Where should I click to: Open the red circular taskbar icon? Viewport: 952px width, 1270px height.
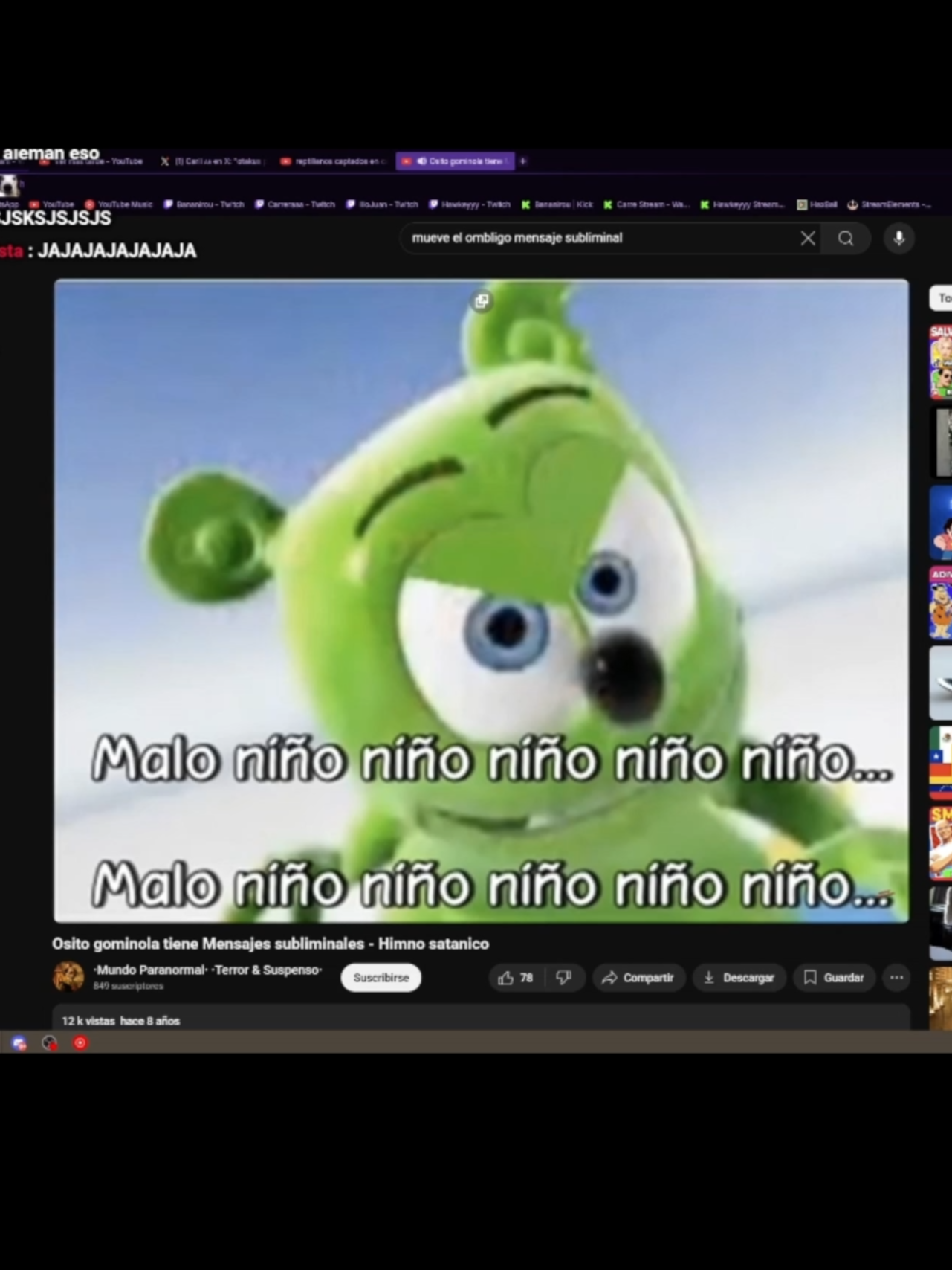click(x=80, y=1043)
